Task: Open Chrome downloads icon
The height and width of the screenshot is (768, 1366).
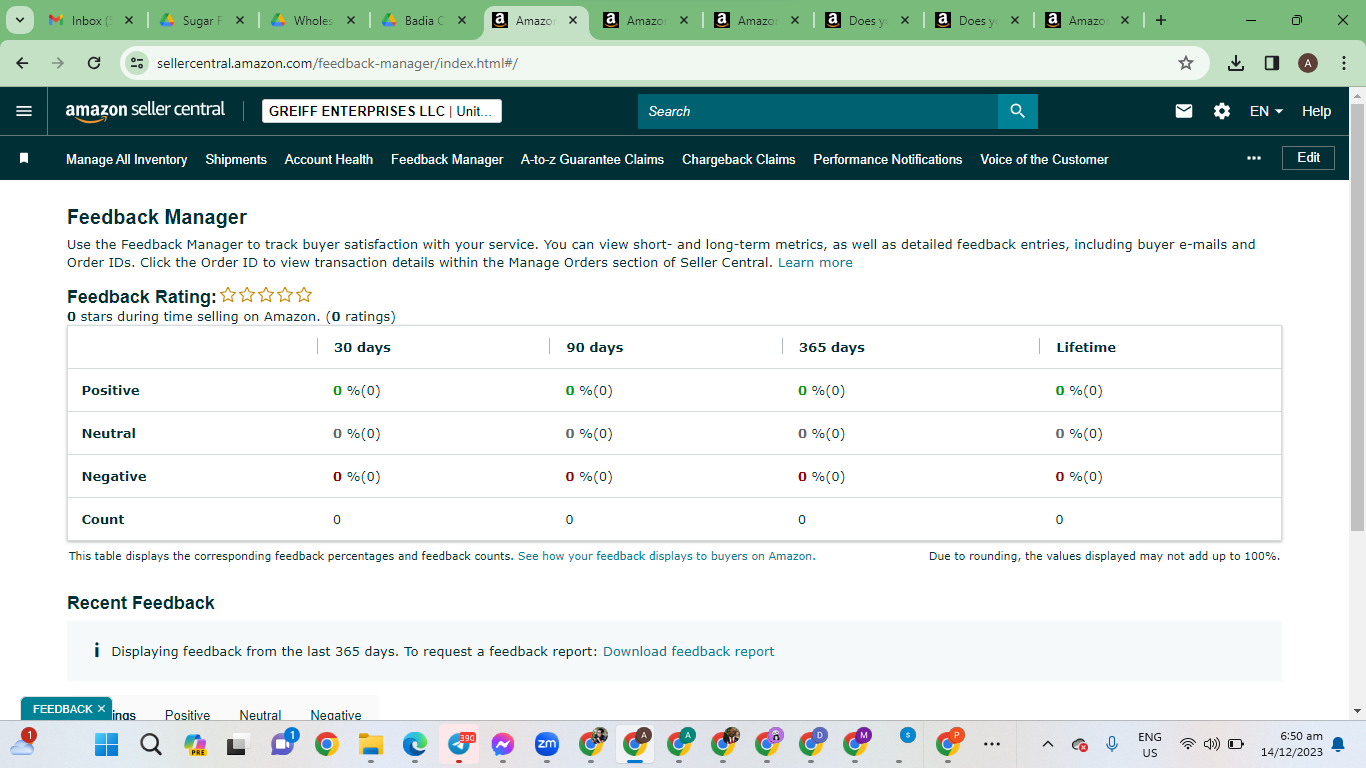Action: (x=1236, y=63)
